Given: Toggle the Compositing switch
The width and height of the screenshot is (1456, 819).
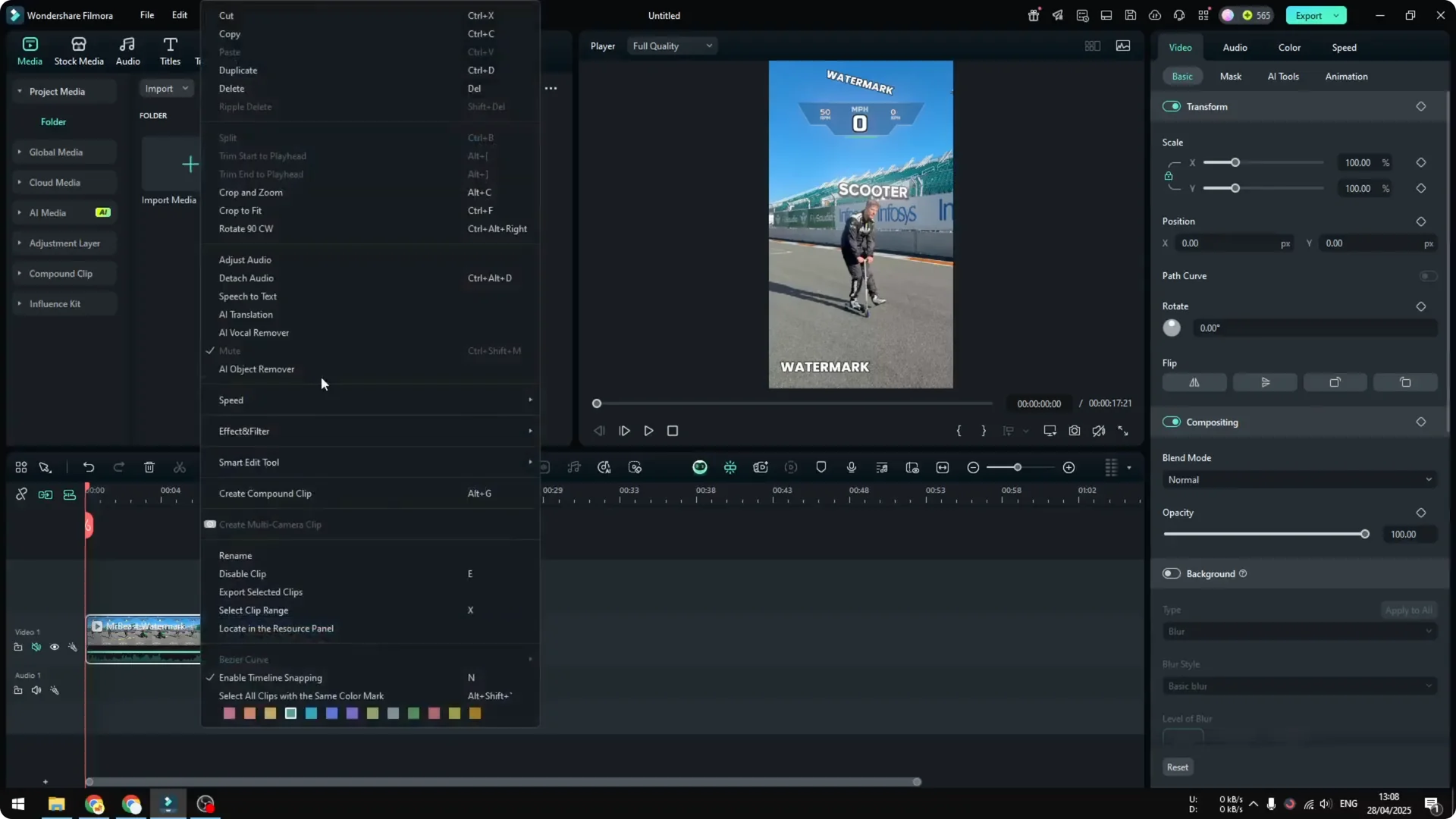Looking at the screenshot, I should point(1173,422).
